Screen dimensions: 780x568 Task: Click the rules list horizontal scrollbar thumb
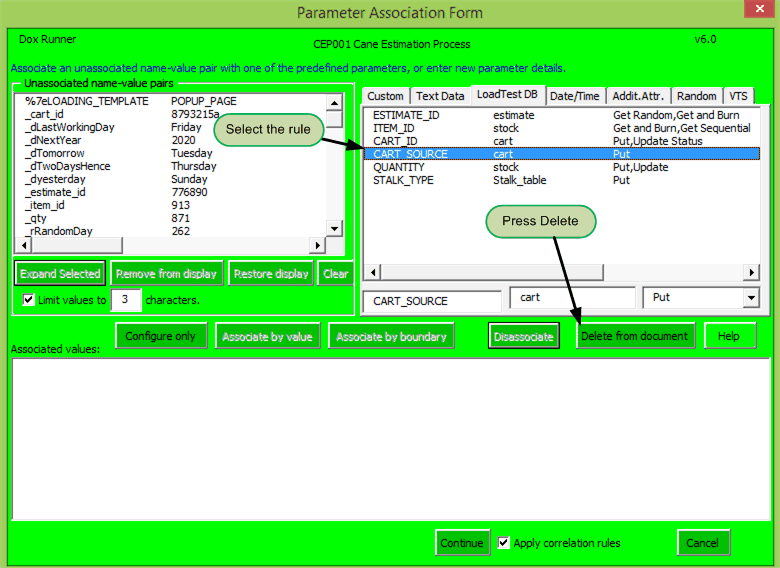(492, 272)
